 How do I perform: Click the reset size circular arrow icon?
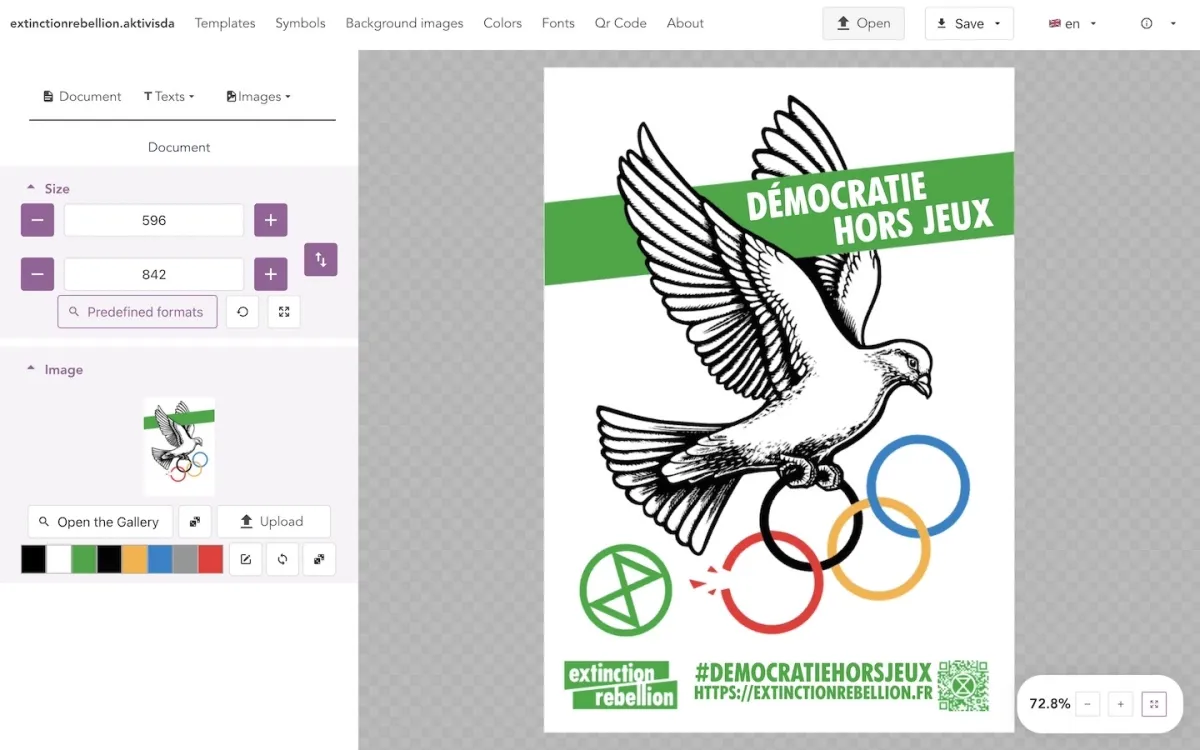pyautogui.click(x=242, y=312)
